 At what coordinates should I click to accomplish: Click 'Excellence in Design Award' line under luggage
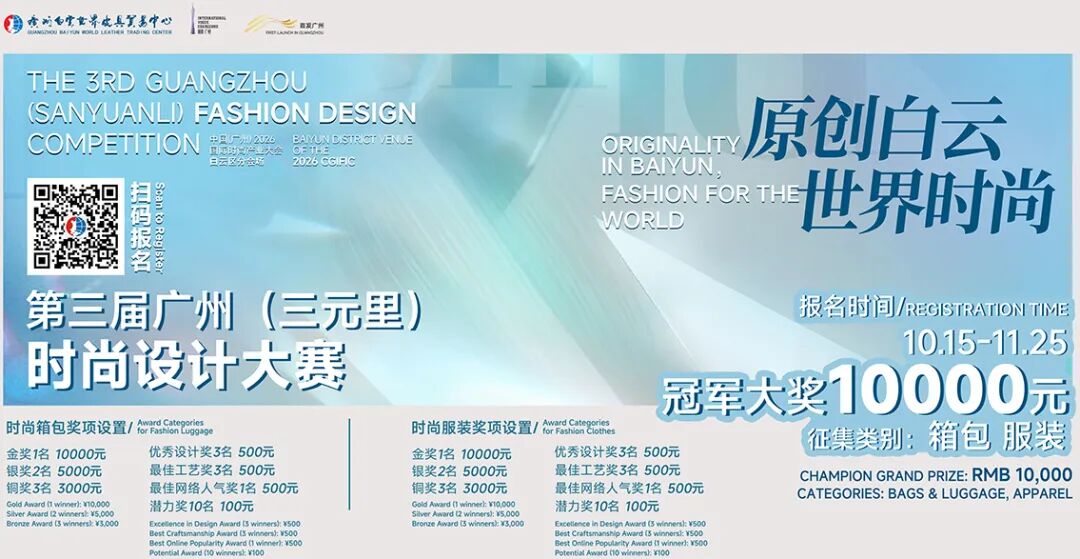(x=225, y=524)
